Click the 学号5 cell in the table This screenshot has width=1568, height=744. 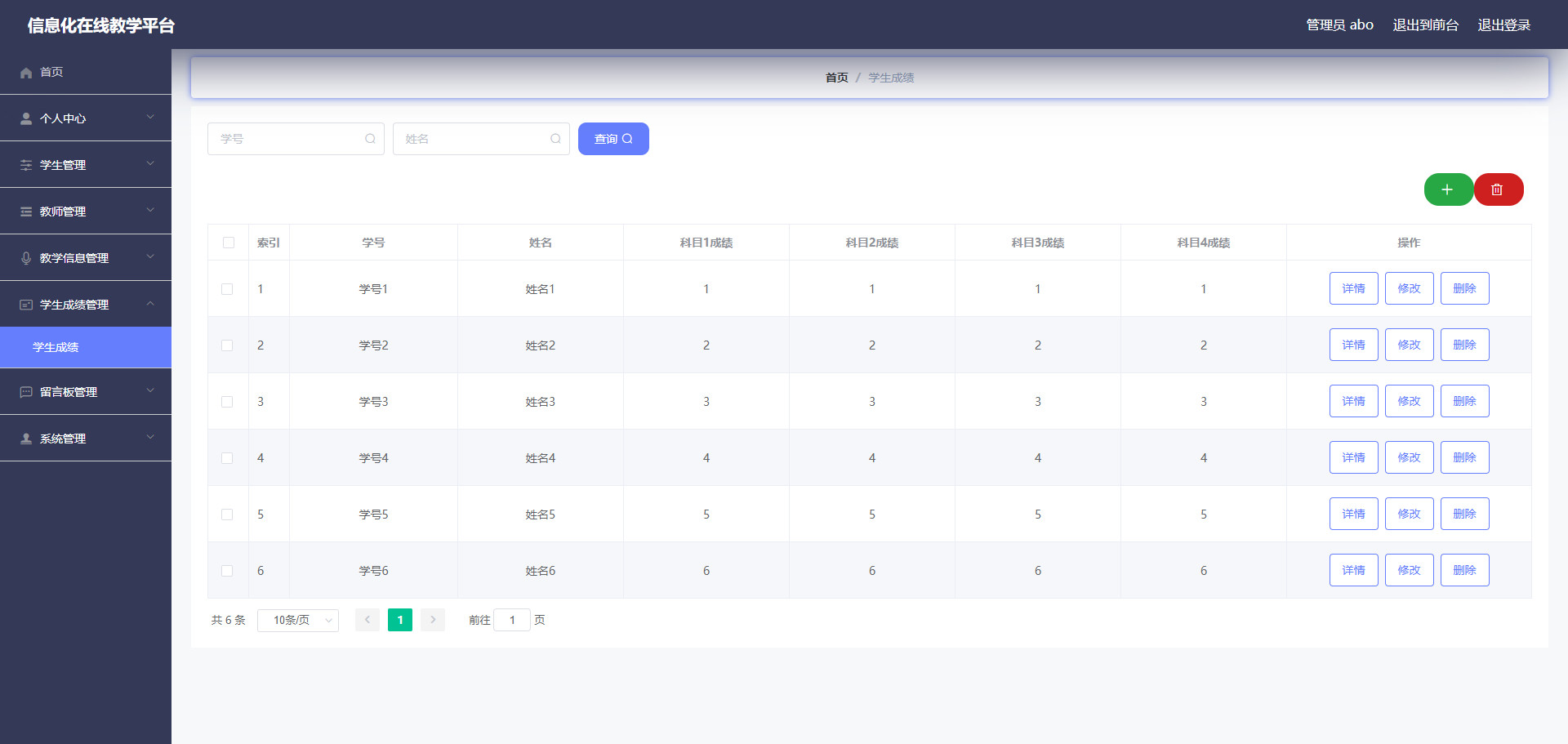373,515
